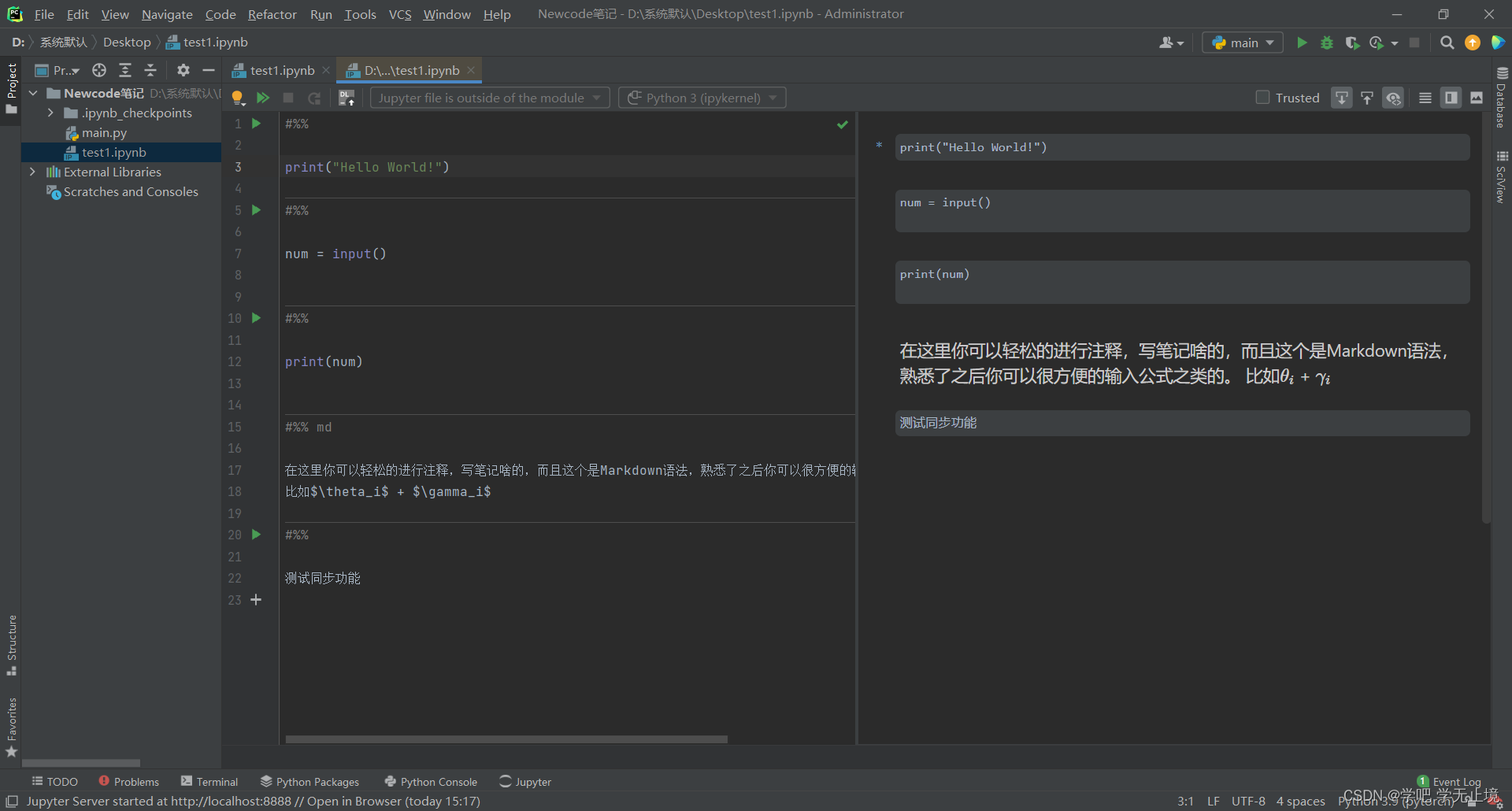Collapse all in Project panel
The image size is (1512, 811).
tap(150, 70)
